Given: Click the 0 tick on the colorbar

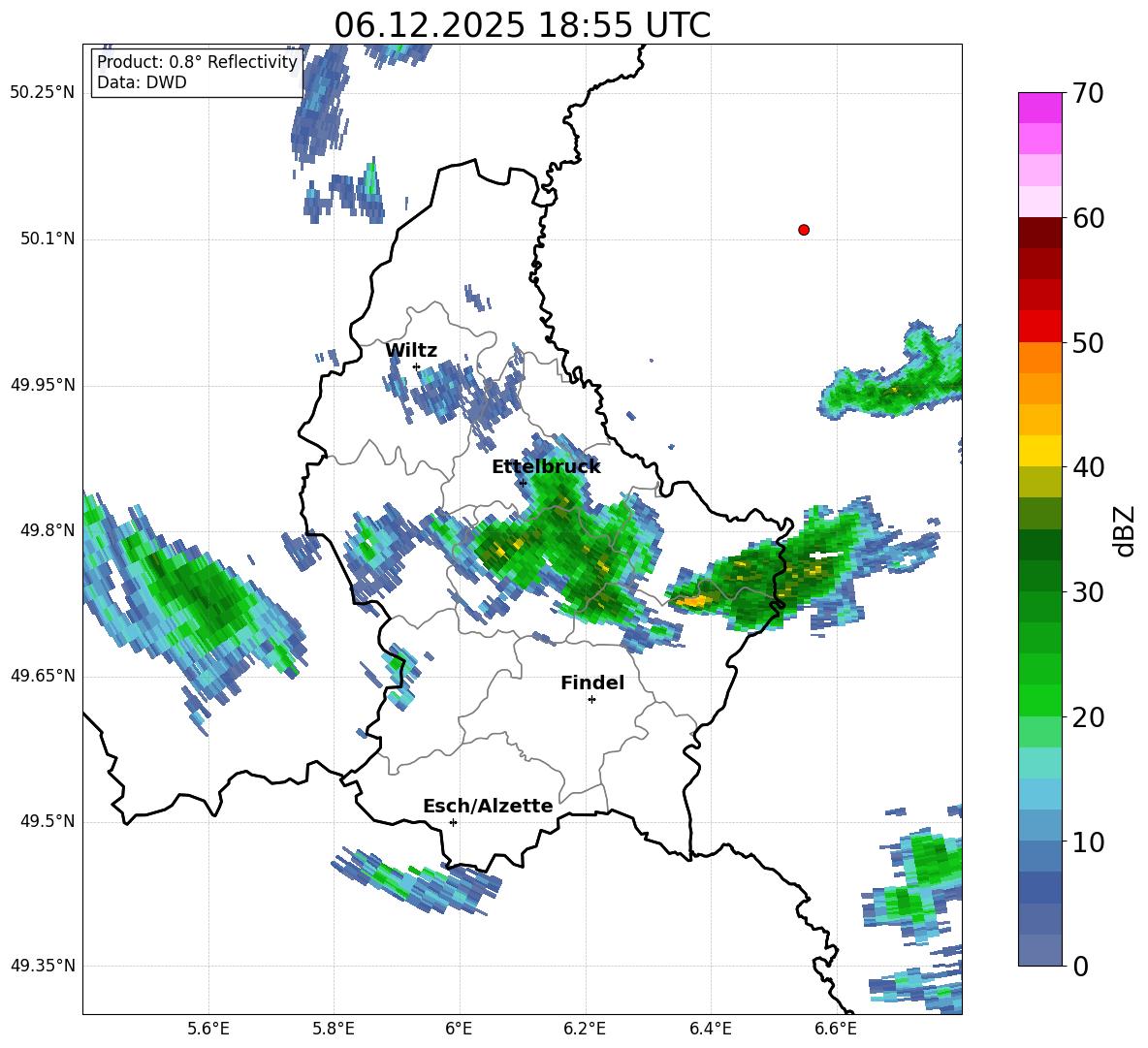Looking at the screenshot, I should point(1080,967).
